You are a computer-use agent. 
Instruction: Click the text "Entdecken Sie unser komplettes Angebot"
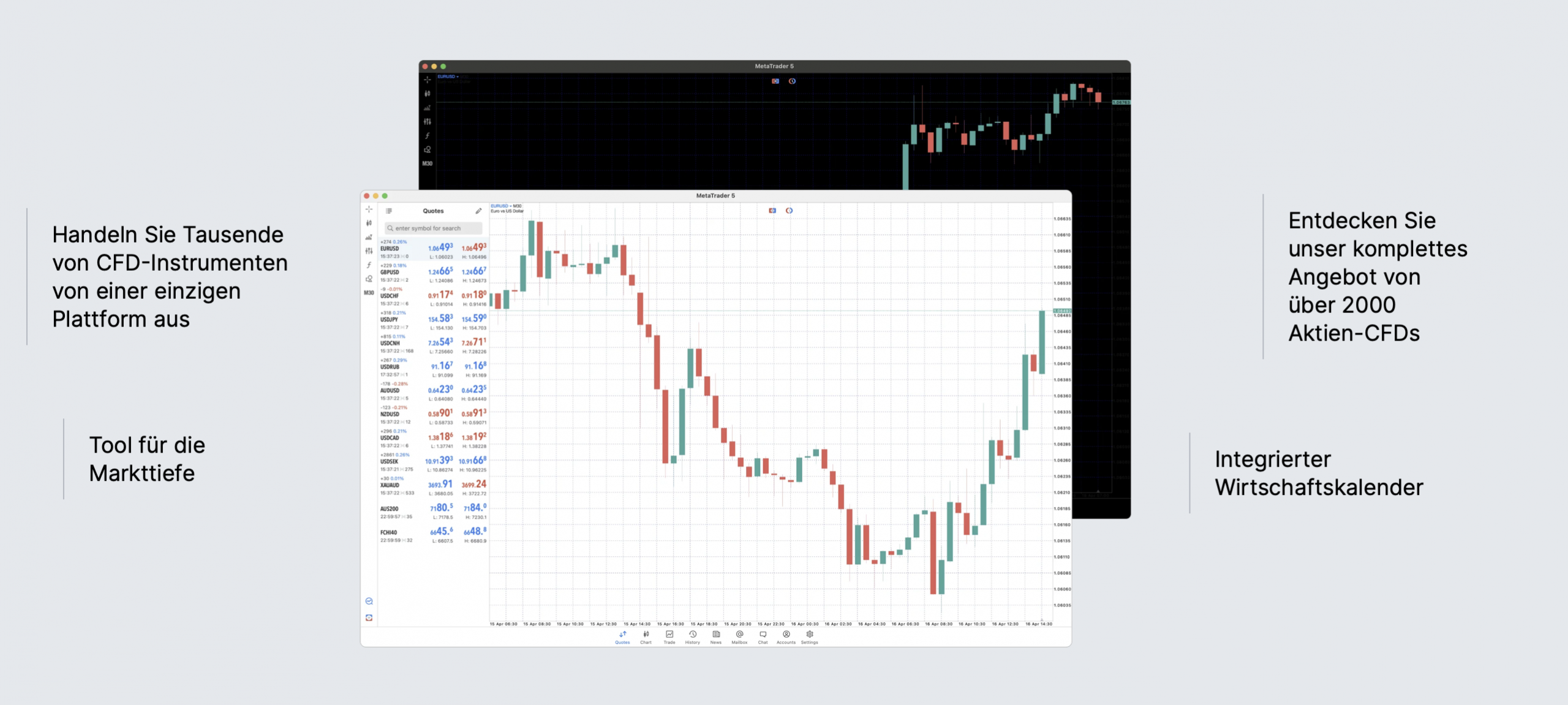(1378, 249)
